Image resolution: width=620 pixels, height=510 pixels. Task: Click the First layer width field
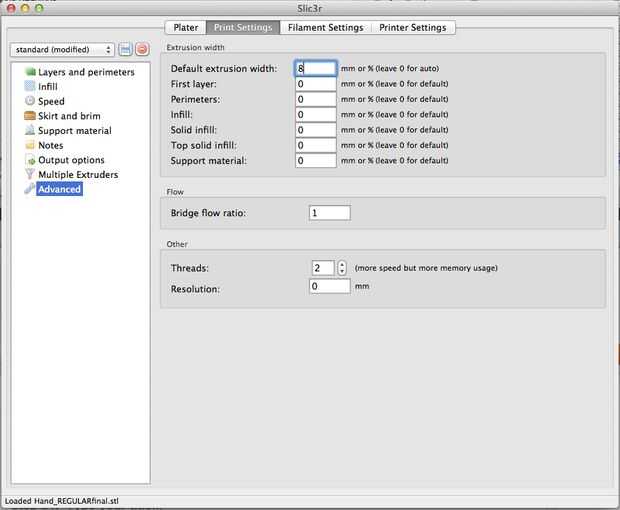pos(316,84)
